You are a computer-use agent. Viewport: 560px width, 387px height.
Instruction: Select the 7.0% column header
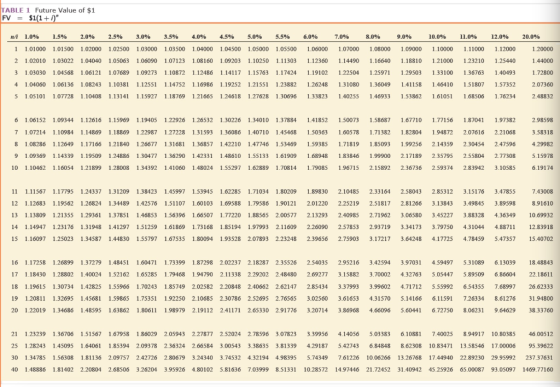[342, 37]
